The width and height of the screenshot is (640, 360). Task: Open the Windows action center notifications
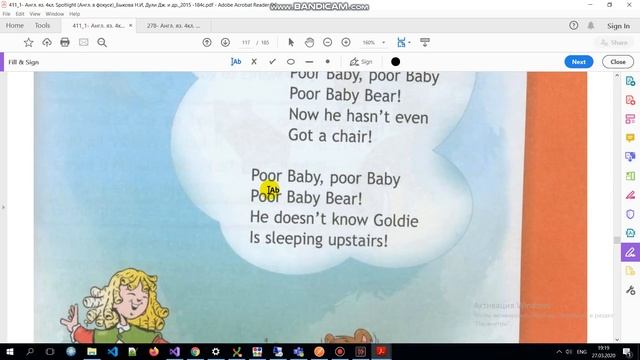(x=627, y=351)
